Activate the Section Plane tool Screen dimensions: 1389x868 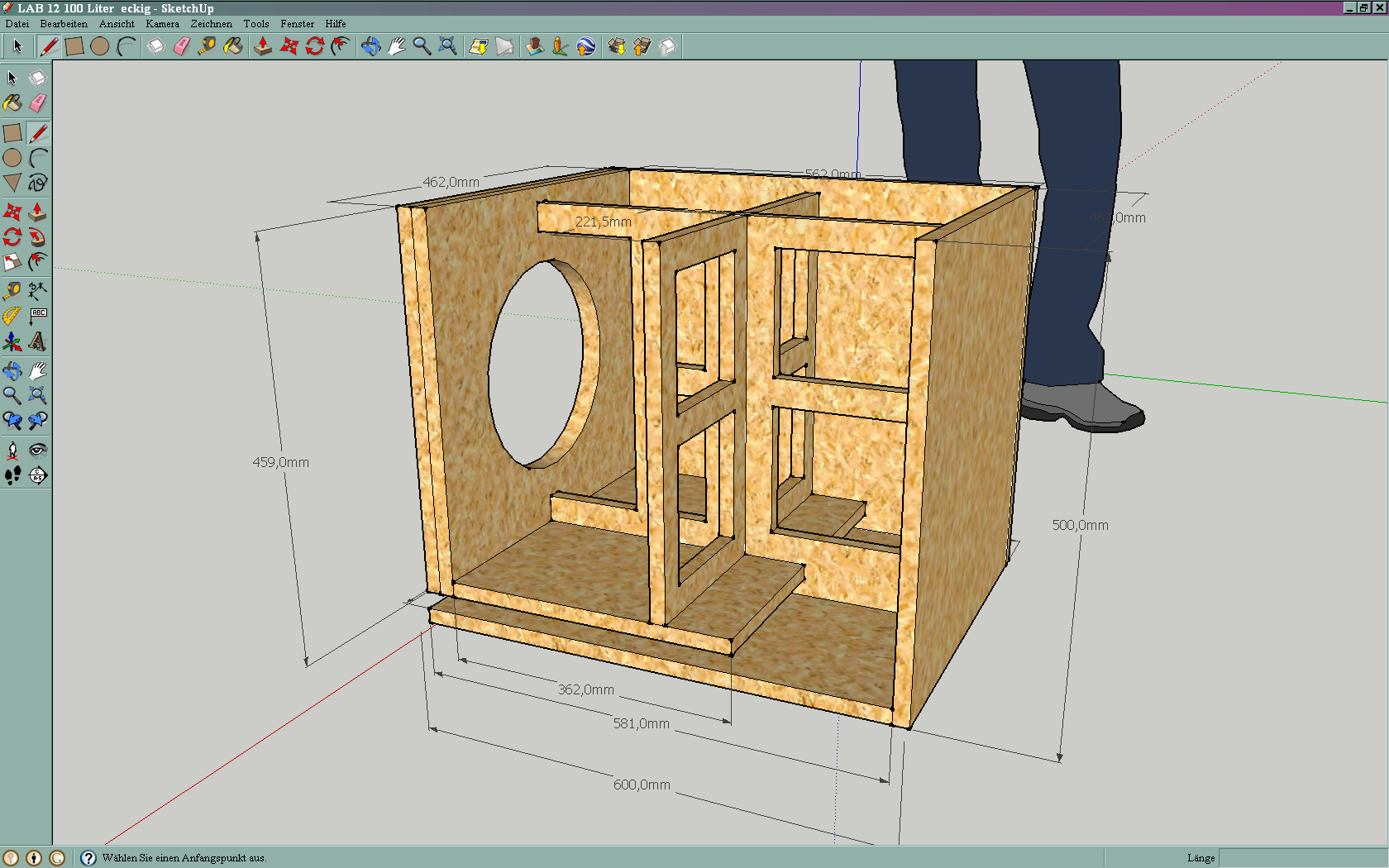(38, 475)
